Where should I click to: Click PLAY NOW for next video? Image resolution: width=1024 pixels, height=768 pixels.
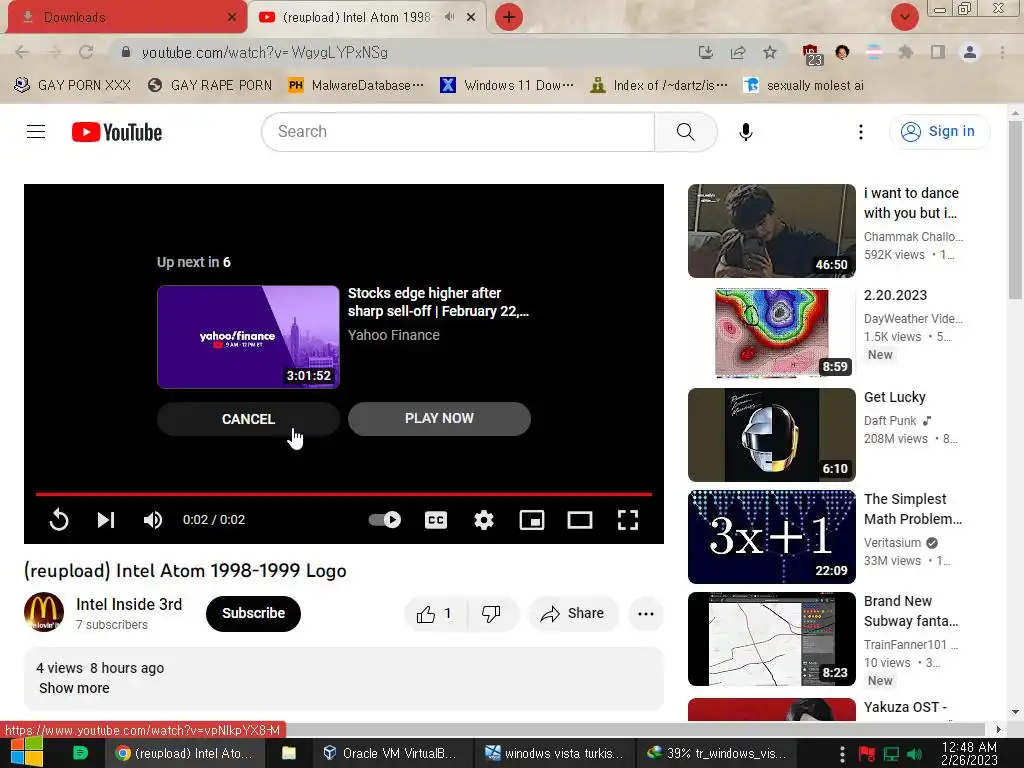point(440,419)
